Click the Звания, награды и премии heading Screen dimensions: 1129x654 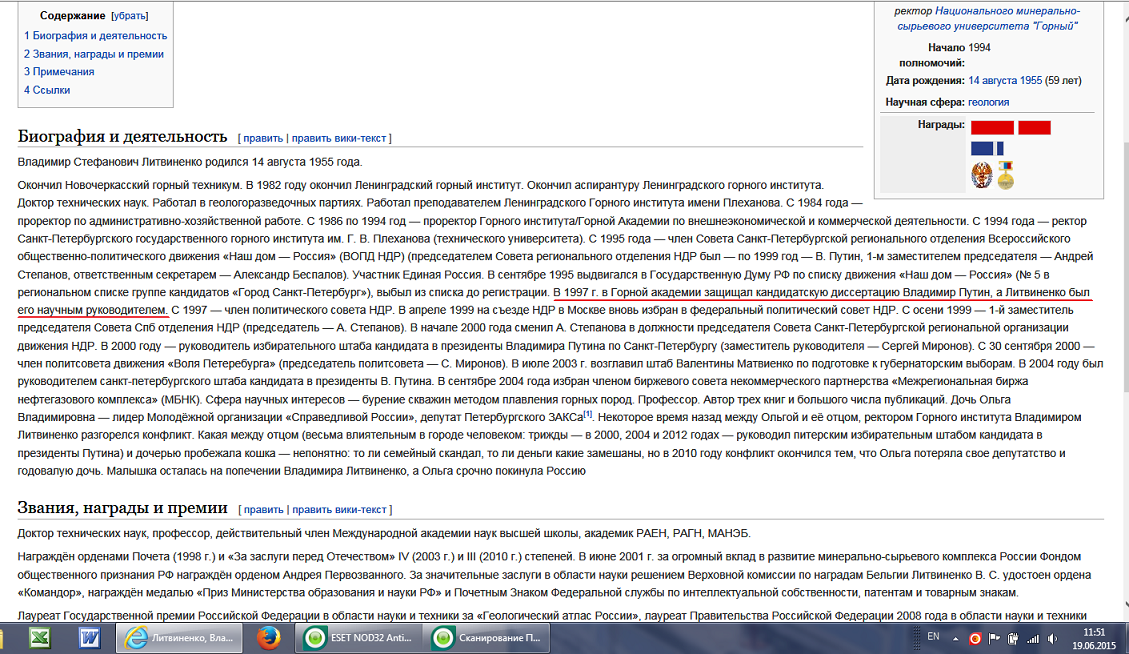tap(122, 508)
